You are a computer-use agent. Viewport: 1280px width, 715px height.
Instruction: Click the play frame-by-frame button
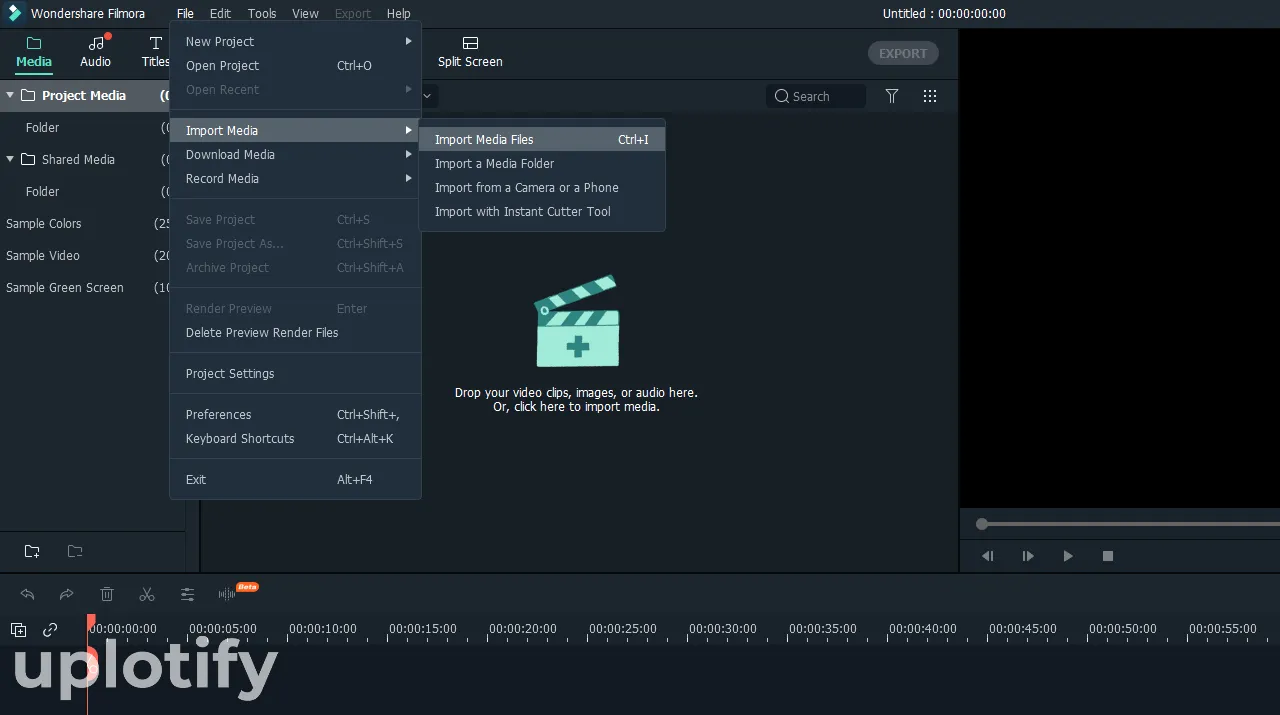[1028, 556]
